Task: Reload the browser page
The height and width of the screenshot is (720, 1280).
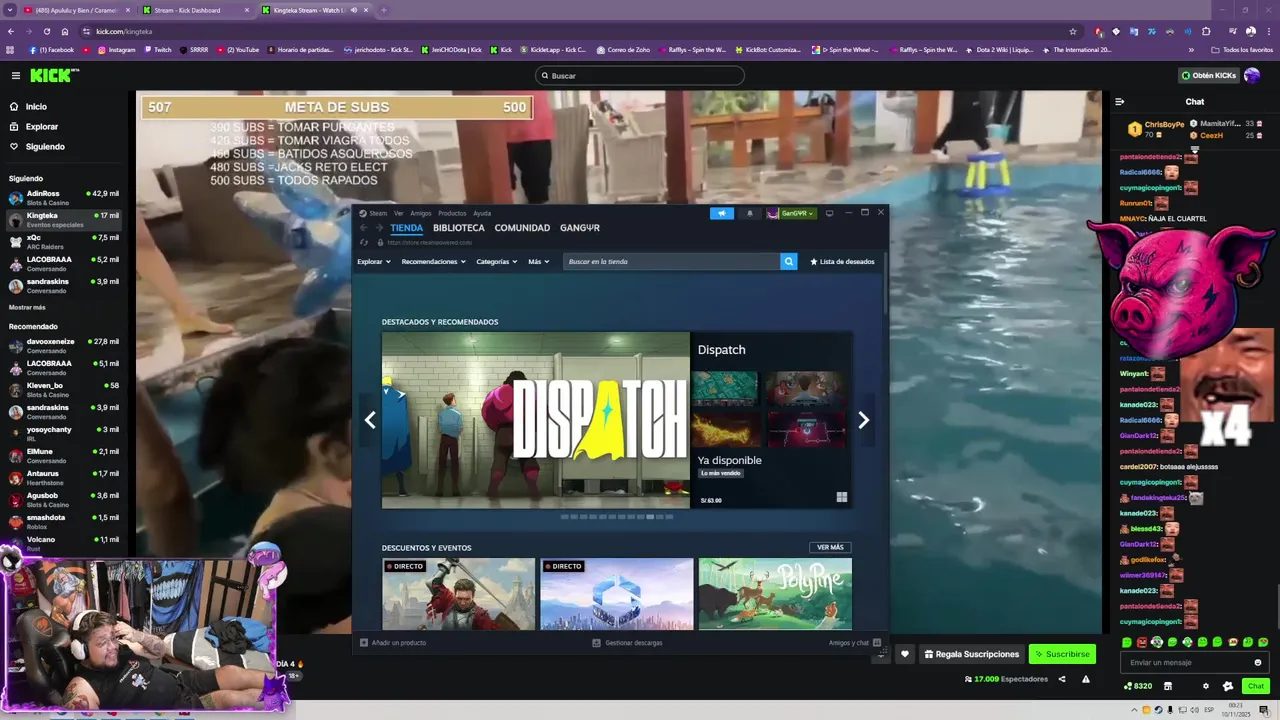Action: pyautogui.click(x=46, y=31)
